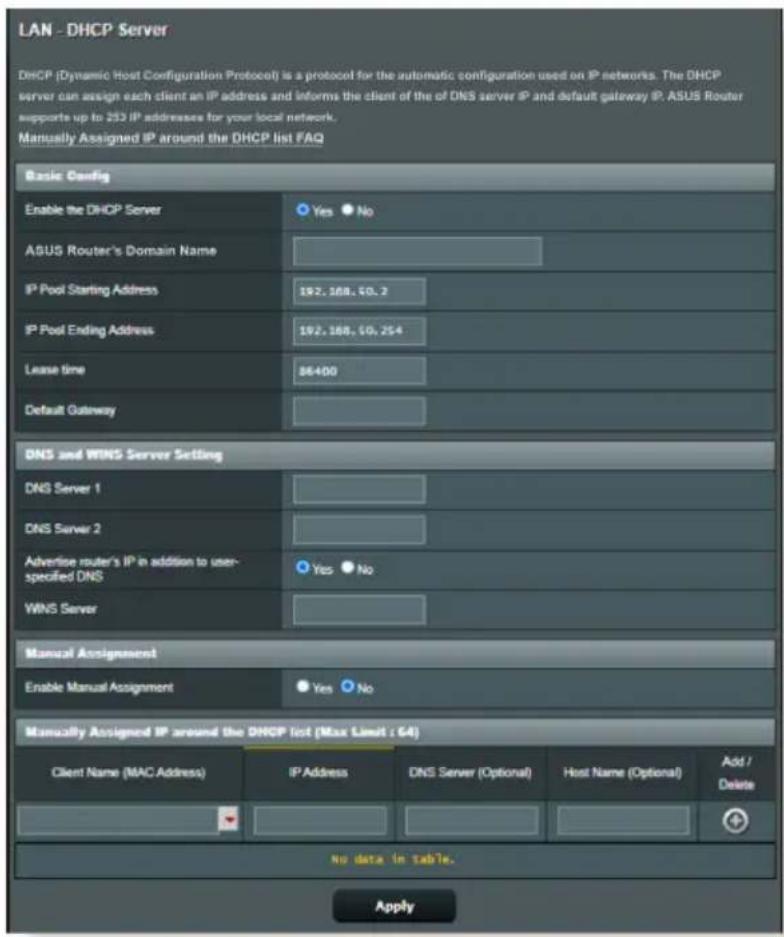Click the WINS Server field
Image resolution: width=784 pixels, height=937 pixels.
pyautogui.click(x=359, y=610)
